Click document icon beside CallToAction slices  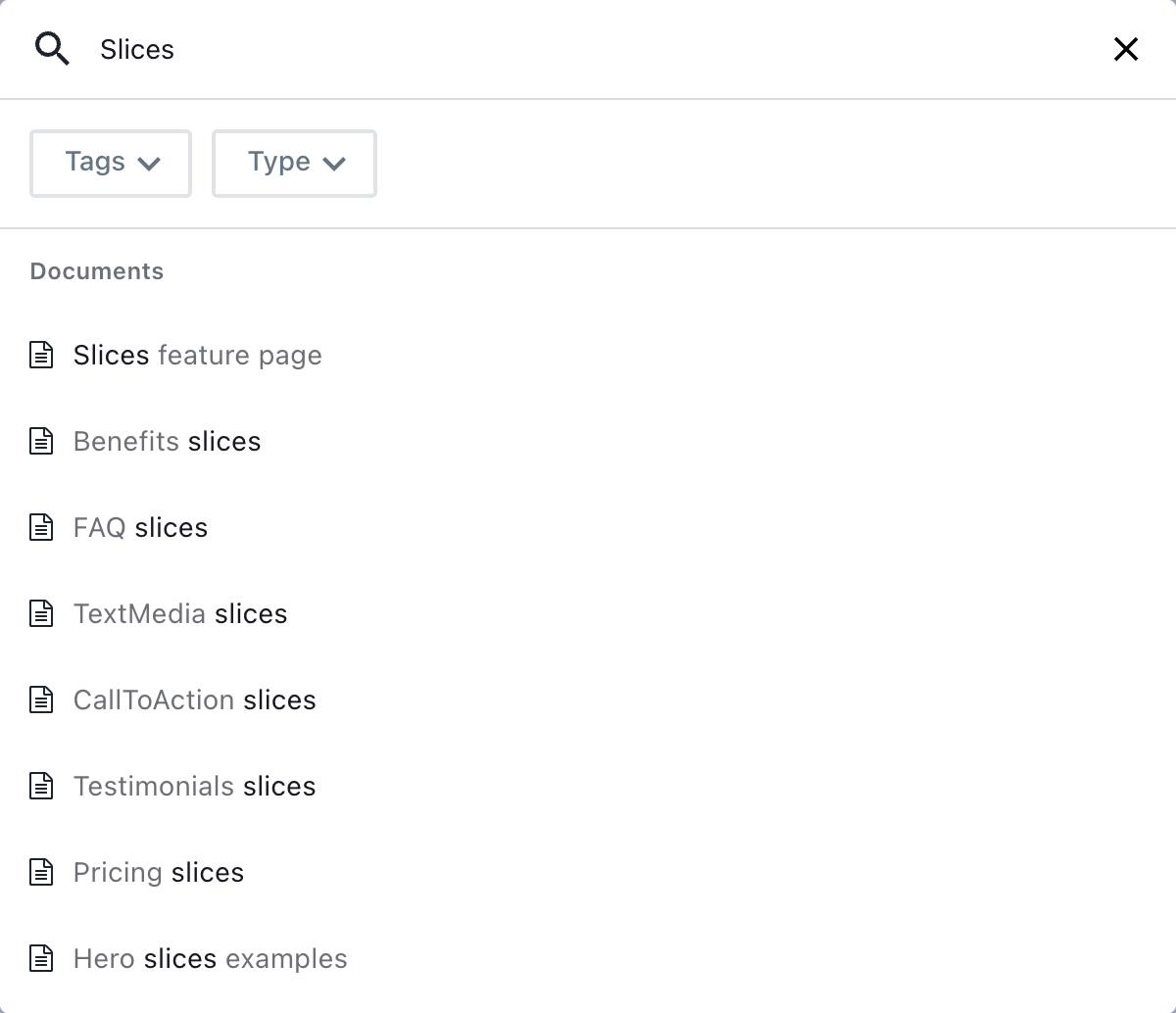41,699
